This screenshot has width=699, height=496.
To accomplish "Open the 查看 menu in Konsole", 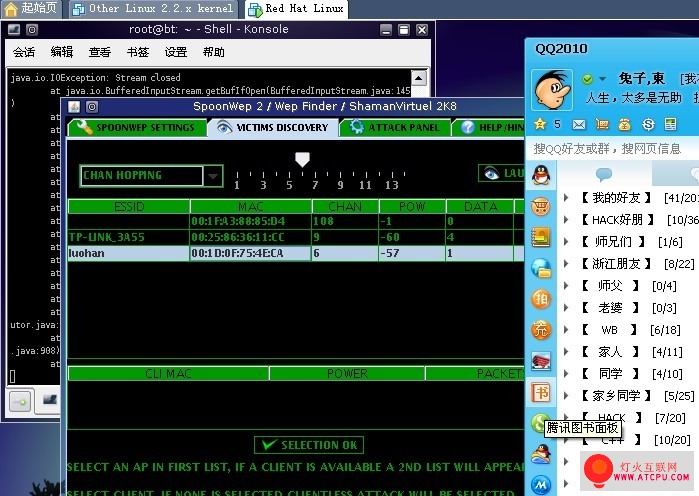I will pyautogui.click(x=99, y=52).
